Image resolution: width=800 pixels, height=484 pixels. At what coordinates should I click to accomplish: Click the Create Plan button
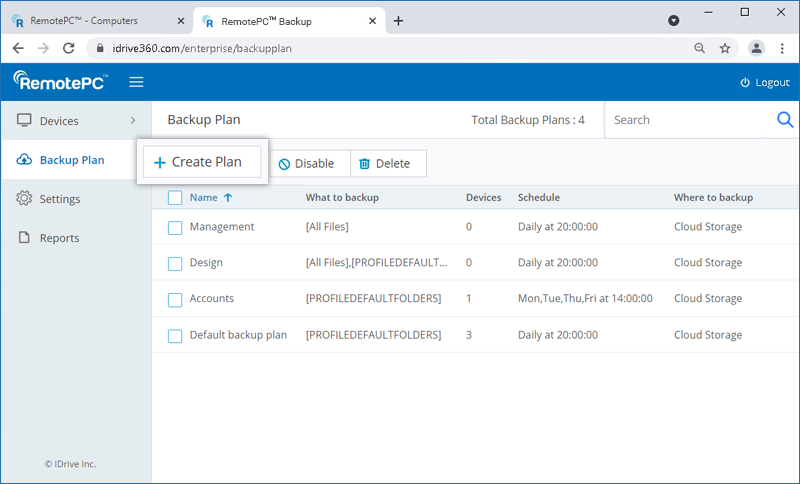coord(201,162)
